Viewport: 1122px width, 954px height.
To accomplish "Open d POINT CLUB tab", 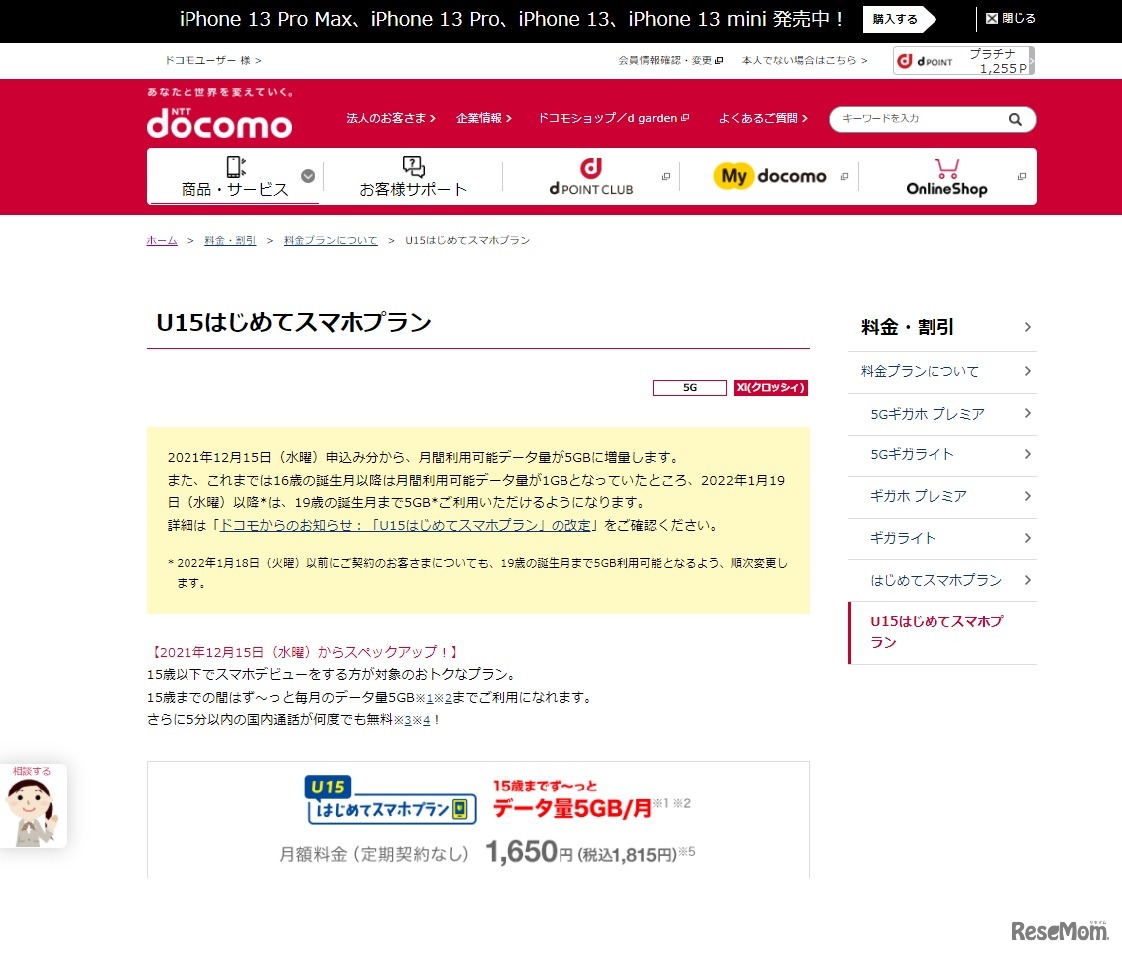I will 591,177.
